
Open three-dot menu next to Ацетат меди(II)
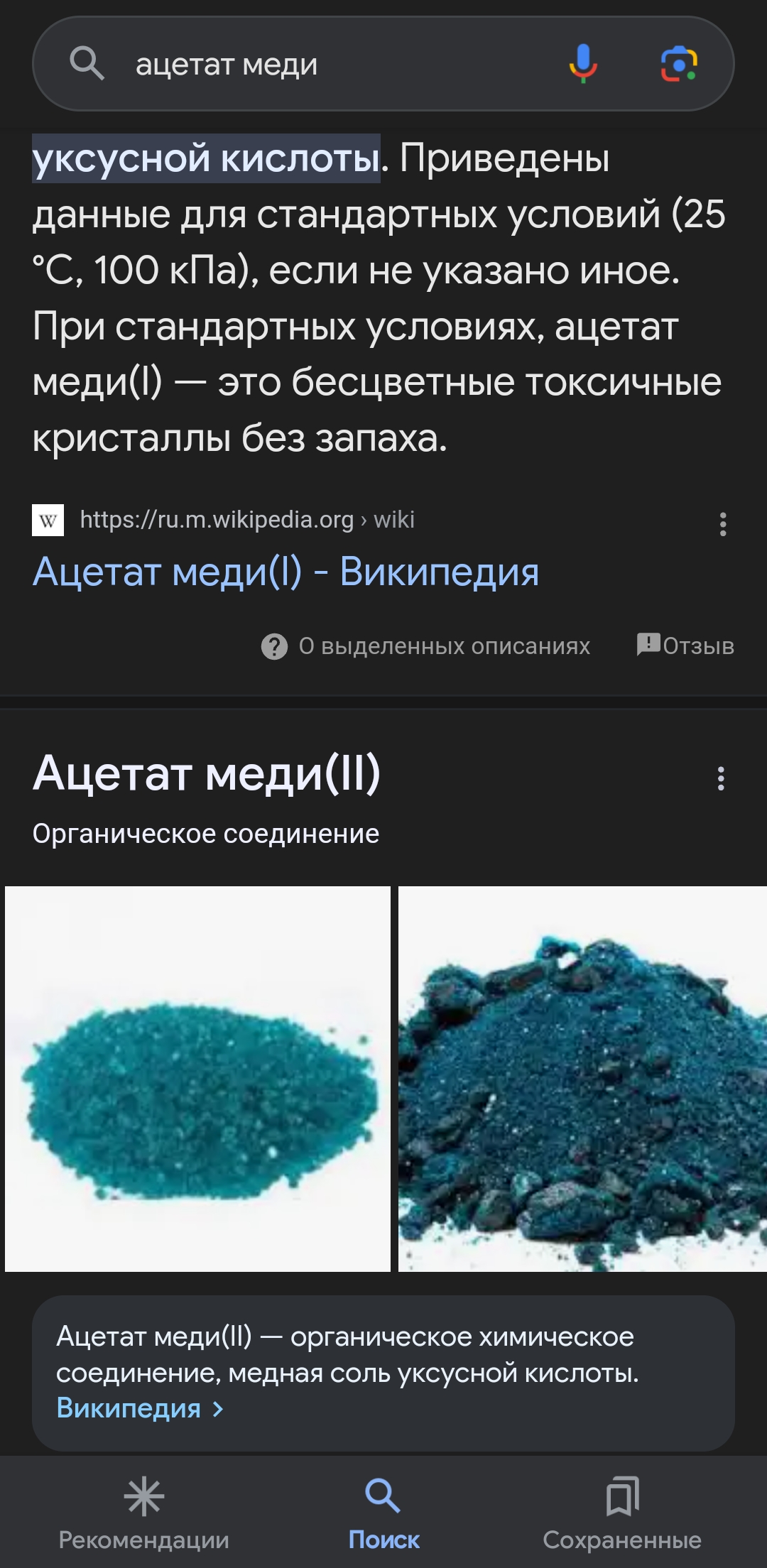click(x=721, y=778)
